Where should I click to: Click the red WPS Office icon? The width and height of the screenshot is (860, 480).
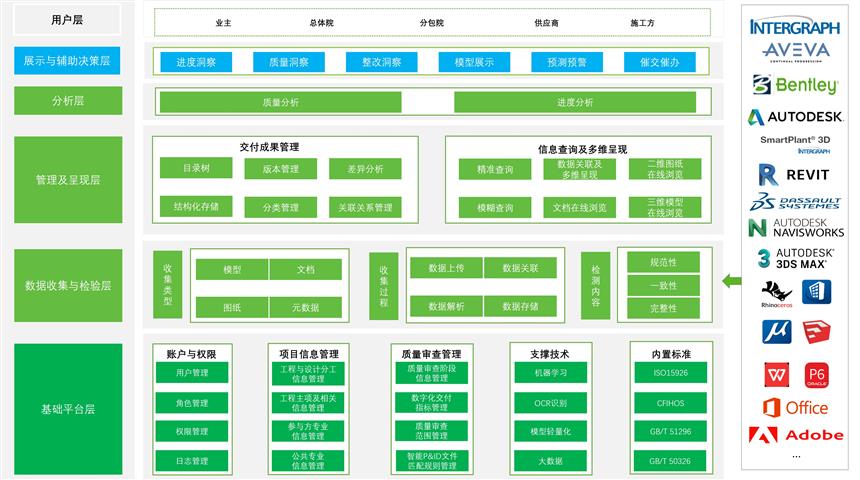click(x=777, y=375)
